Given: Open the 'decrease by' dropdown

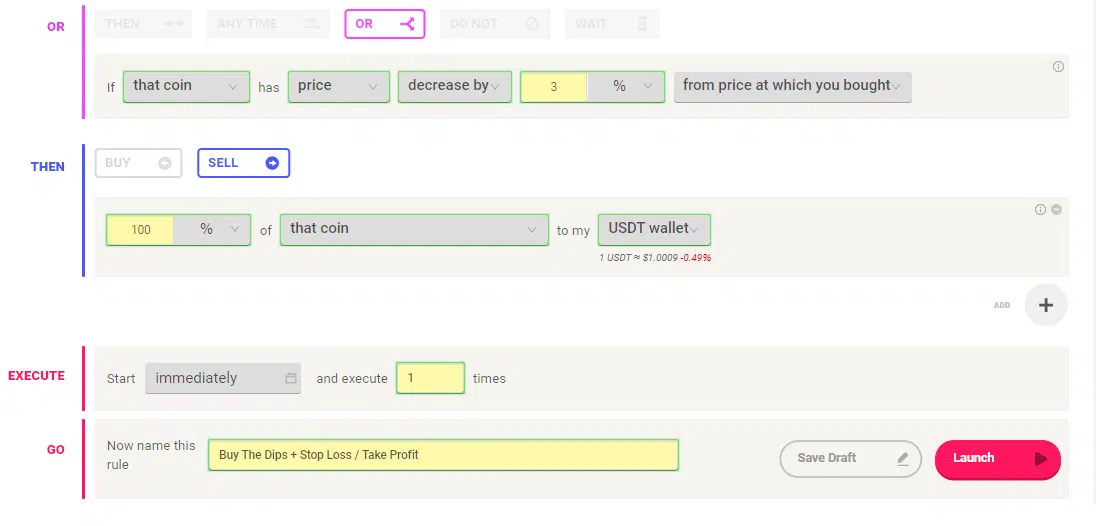Looking at the screenshot, I should pos(454,87).
